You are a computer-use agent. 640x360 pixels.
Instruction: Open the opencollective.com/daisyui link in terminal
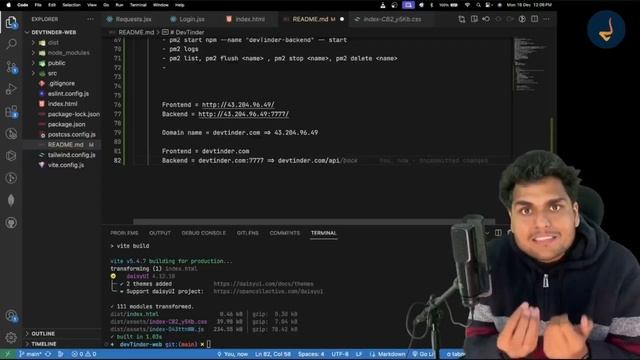268,291
